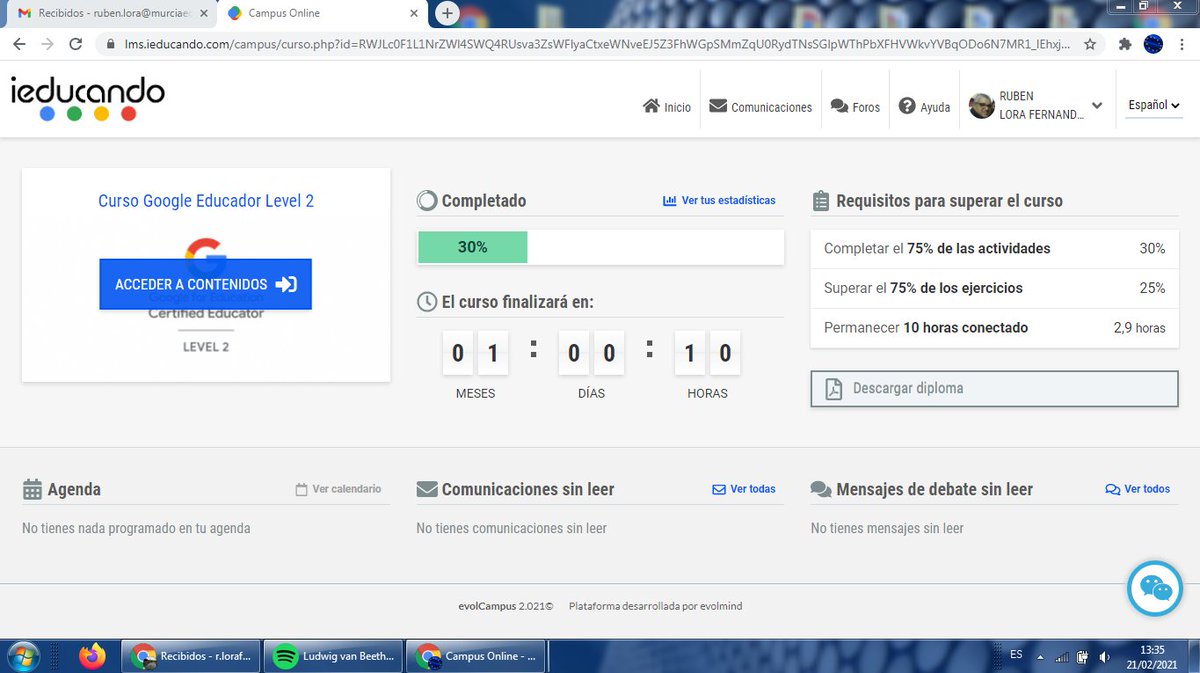
Task: Open Ver todos debate messages link
Action: tap(1137, 489)
